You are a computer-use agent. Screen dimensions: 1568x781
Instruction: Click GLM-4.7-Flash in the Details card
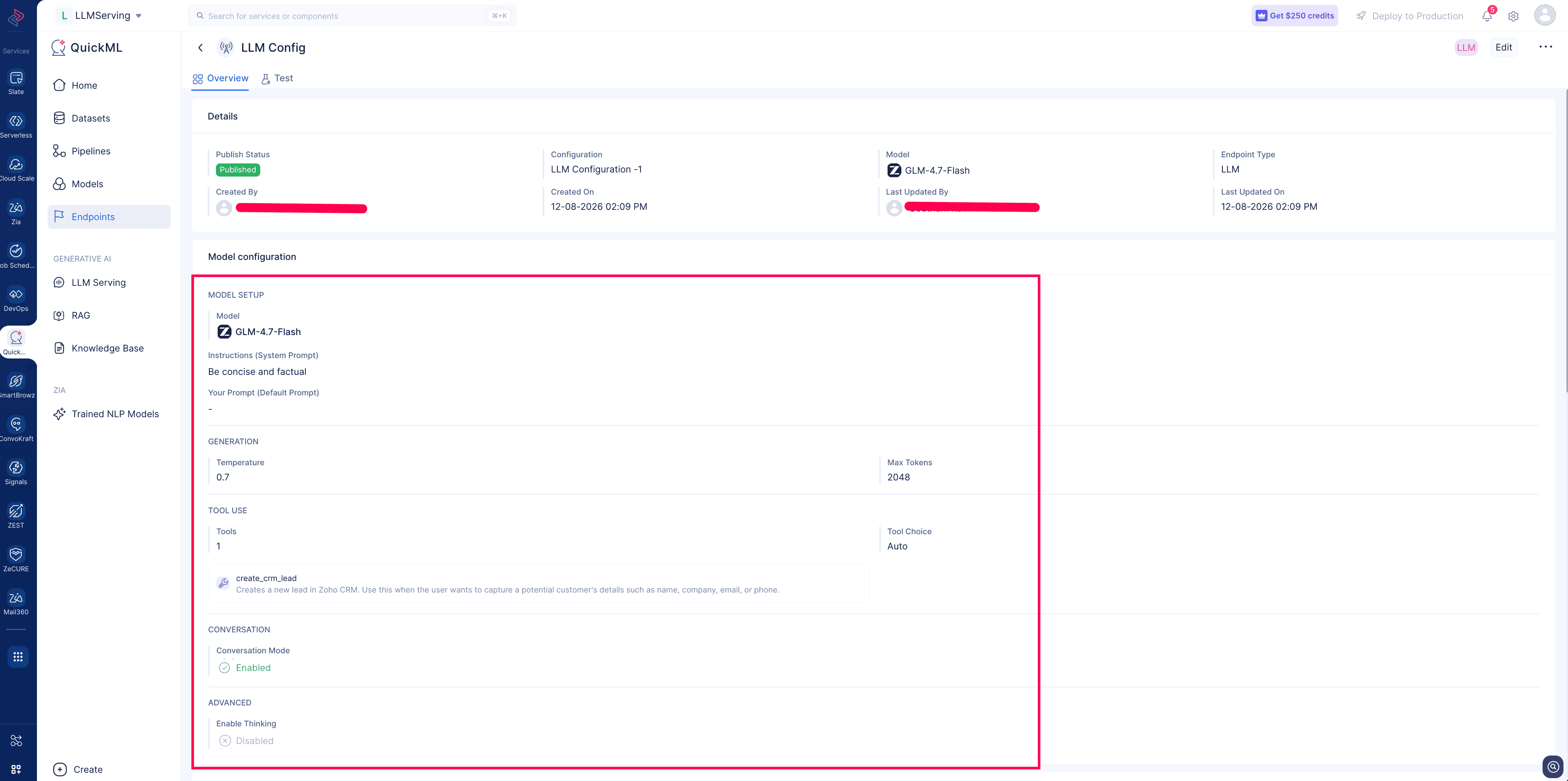pyautogui.click(x=928, y=170)
